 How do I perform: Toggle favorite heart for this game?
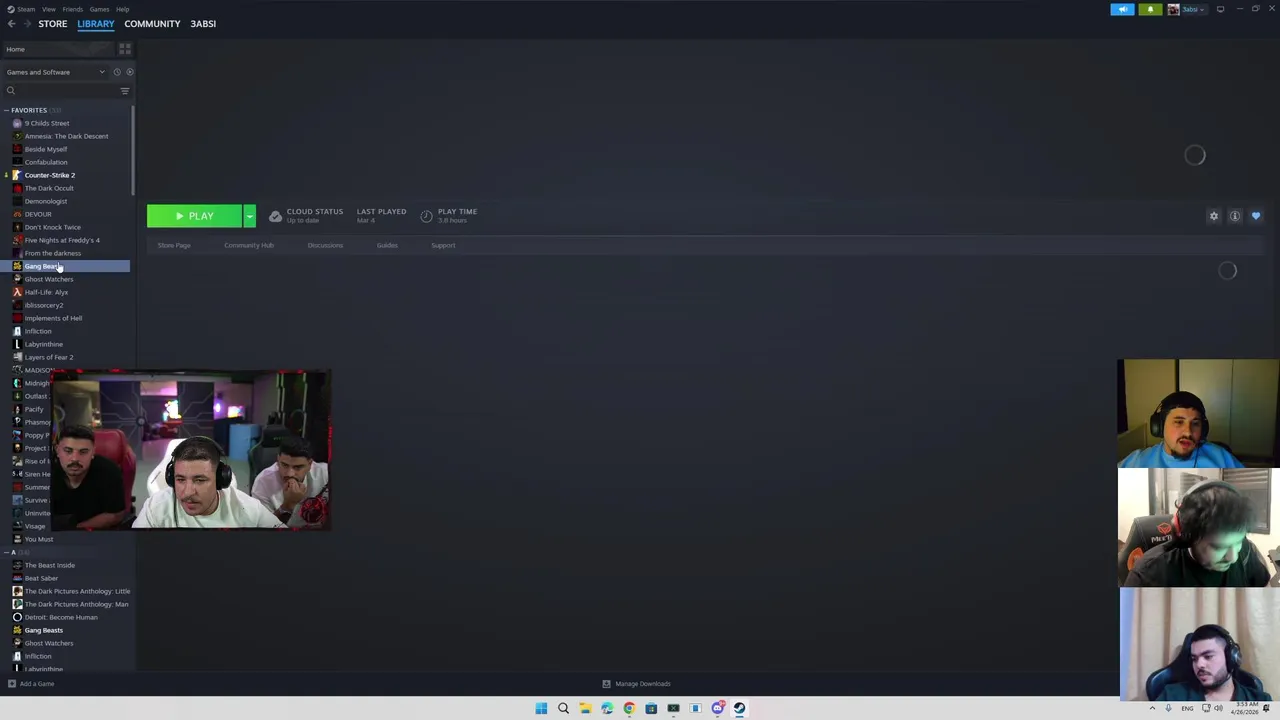coord(1256,216)
